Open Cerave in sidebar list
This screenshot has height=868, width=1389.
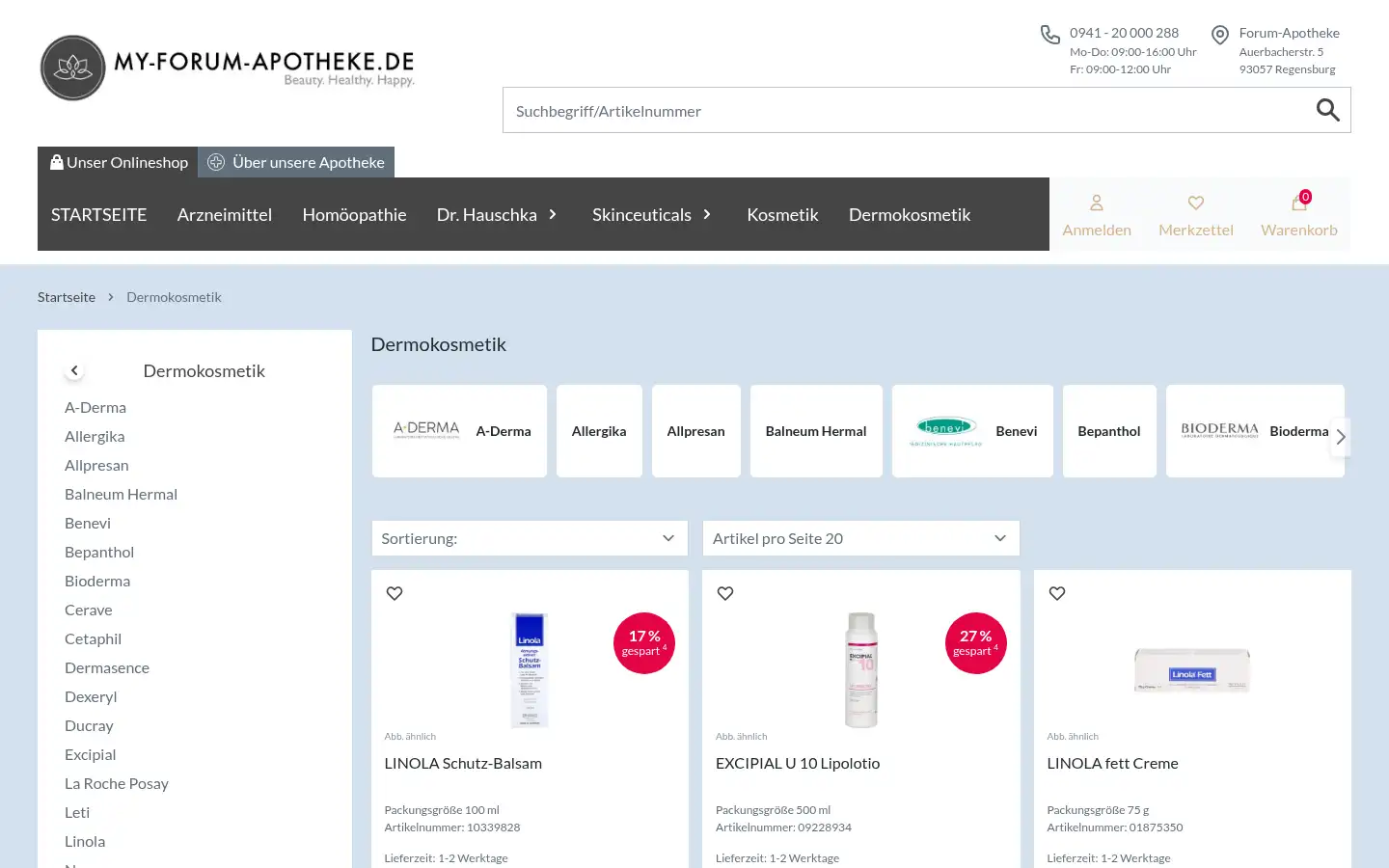click(x=89, y=610)
